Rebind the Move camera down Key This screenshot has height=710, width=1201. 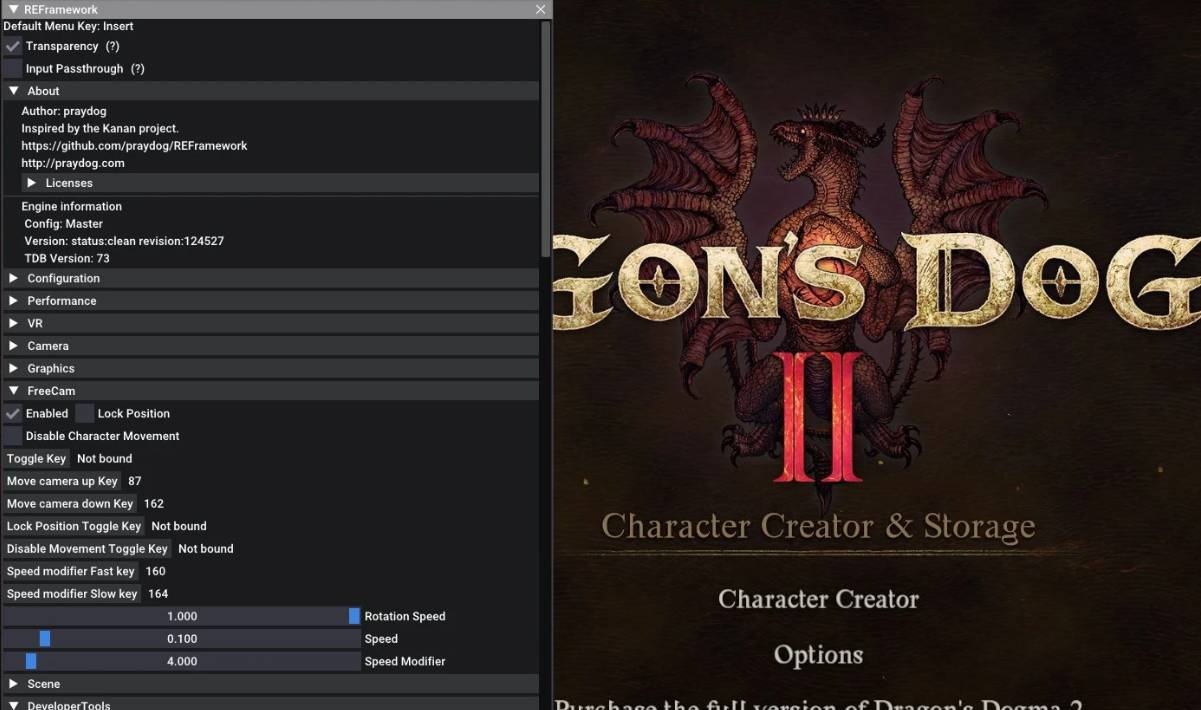point(70,504)
